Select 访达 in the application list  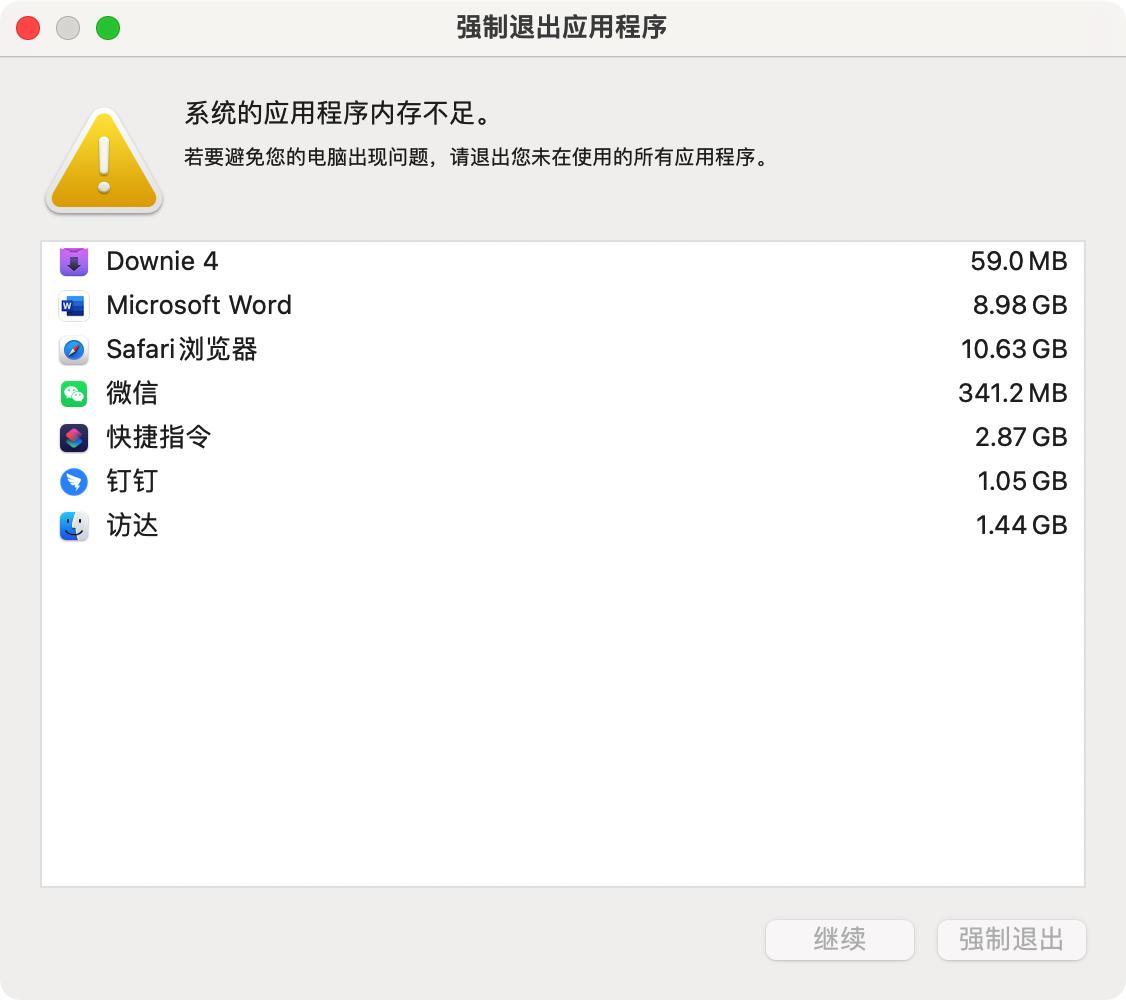[131, 525]
